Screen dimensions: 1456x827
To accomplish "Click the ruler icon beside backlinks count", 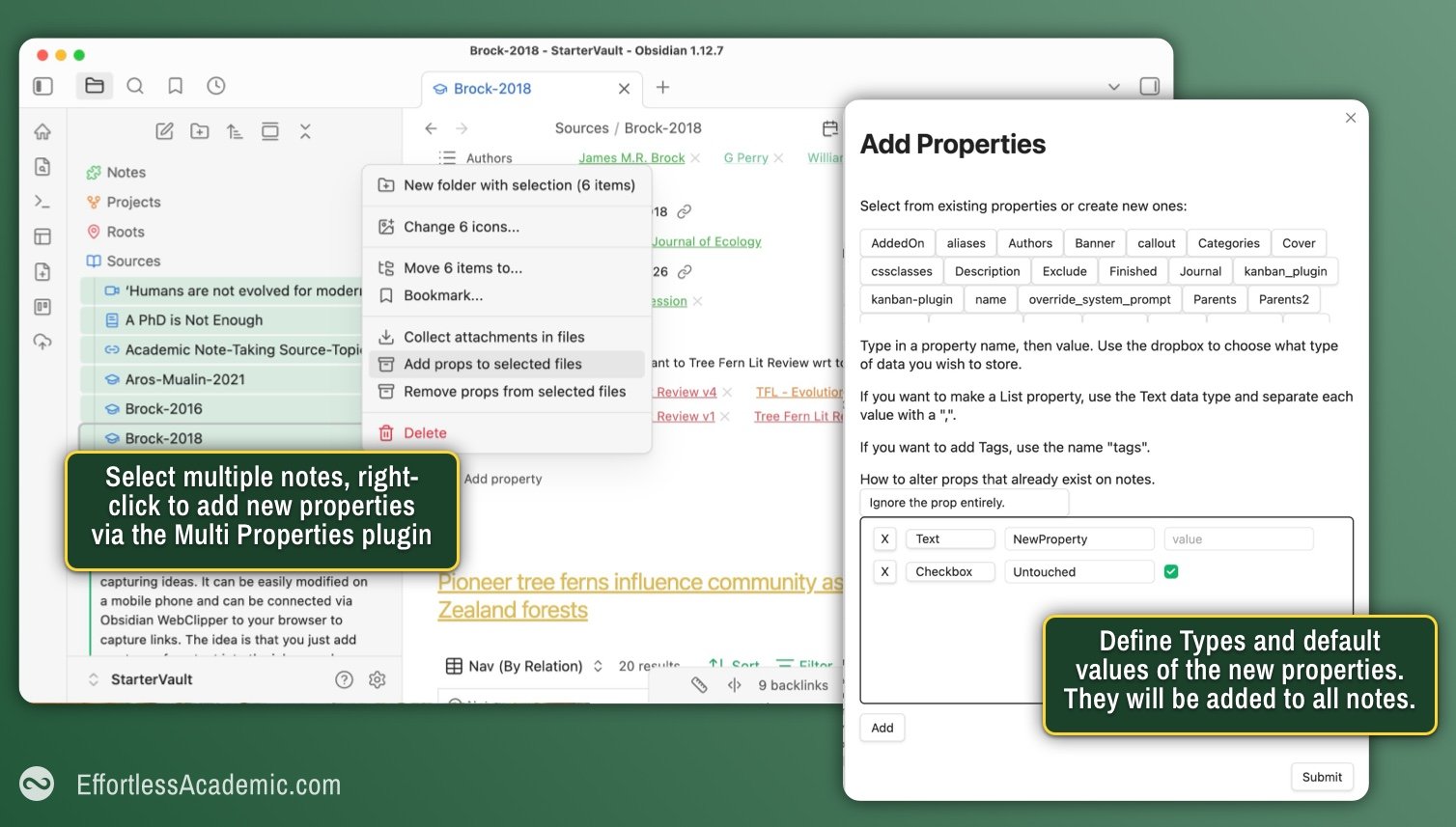I will pyautogui.click(x=699, y=685).
